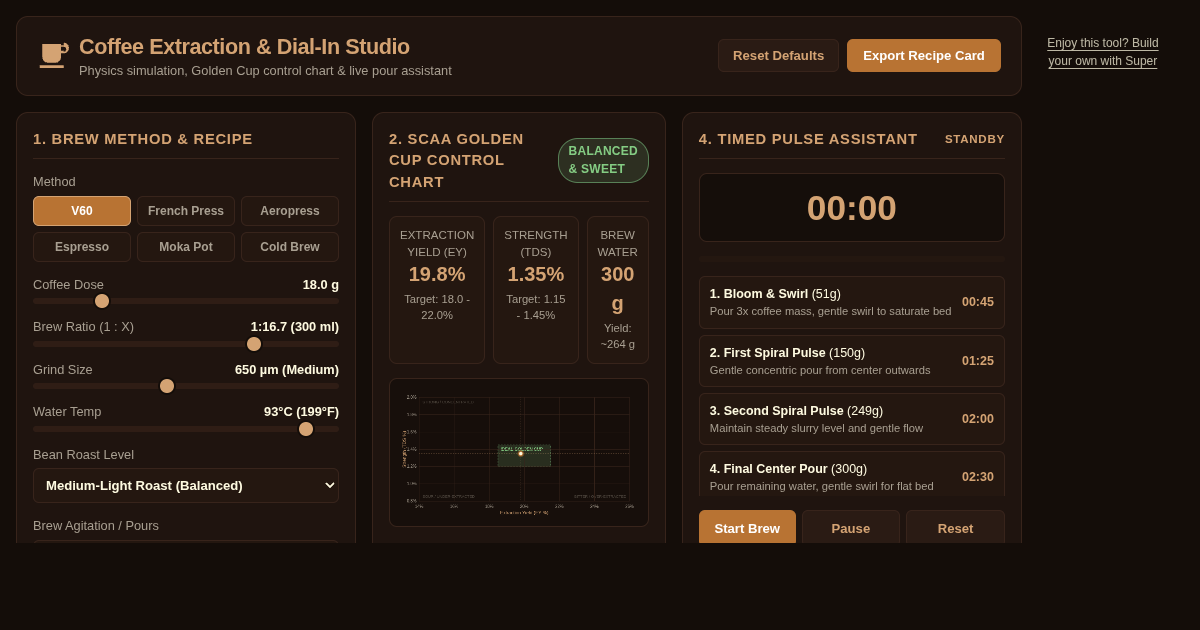This screenshot has height=630, width=1200.
Task: Click the Golden Cup control chart
Action: [x=519, y=452]
